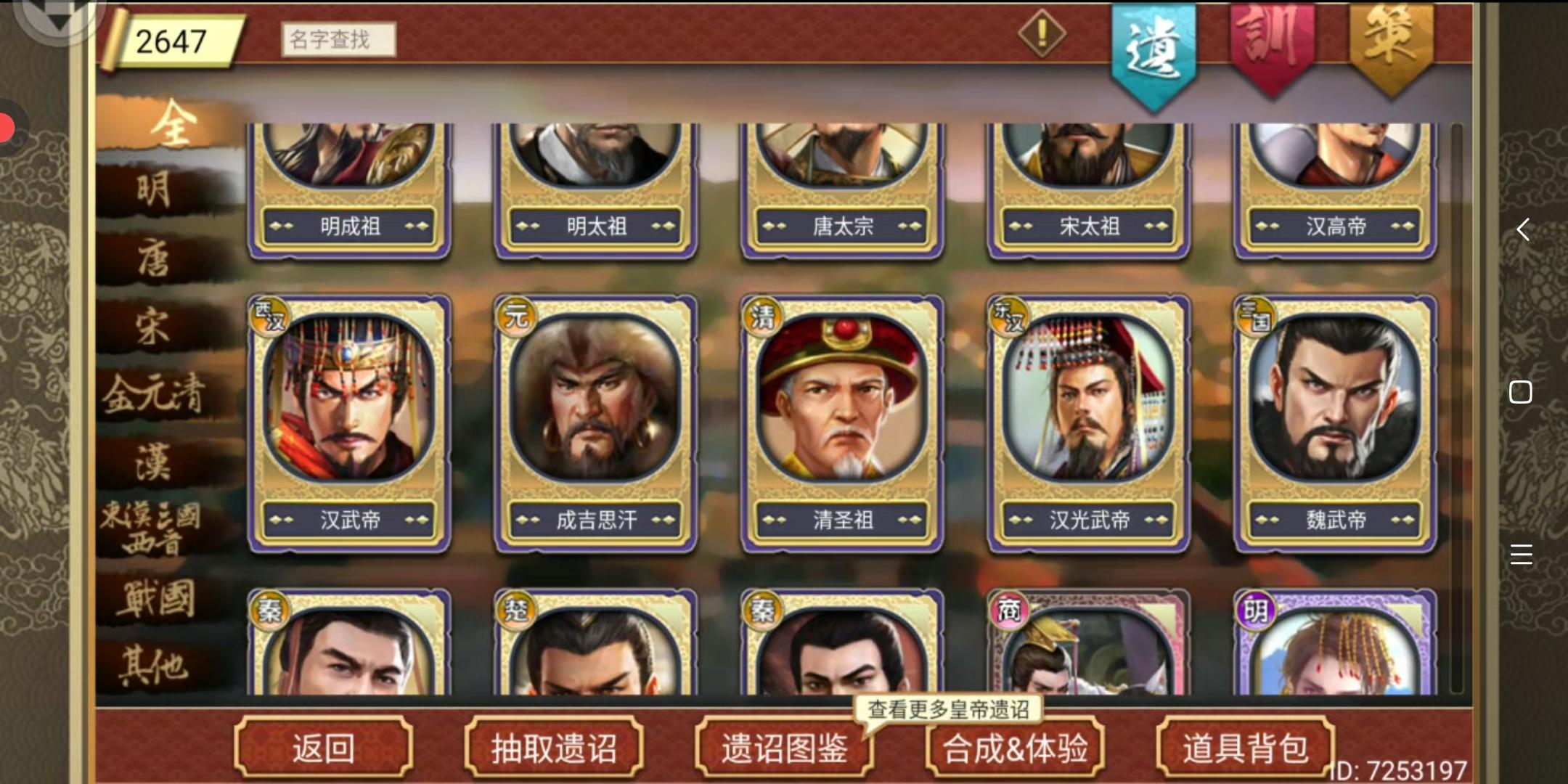Image resolution: width=1568 pixels, height=784 pixels.
Task: Open the 遗诏图鉴 codex button
Action: [x=784, y=748]
